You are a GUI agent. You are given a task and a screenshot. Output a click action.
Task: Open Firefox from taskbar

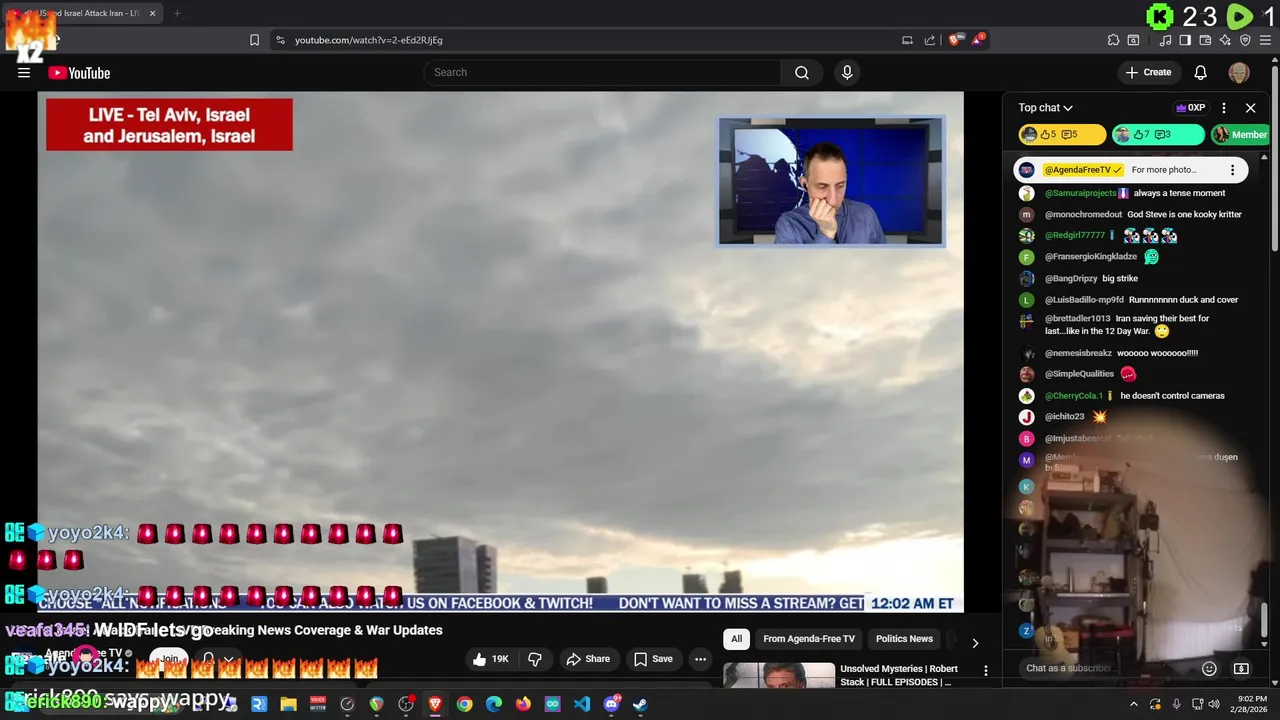(x=523, y=704)
